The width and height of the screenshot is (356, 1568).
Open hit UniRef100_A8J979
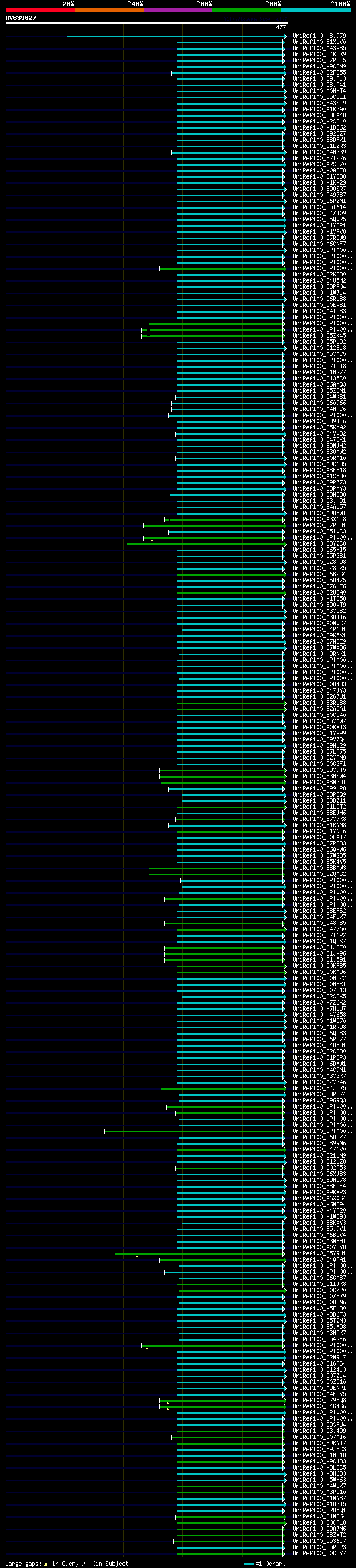(x=319, y=36)
